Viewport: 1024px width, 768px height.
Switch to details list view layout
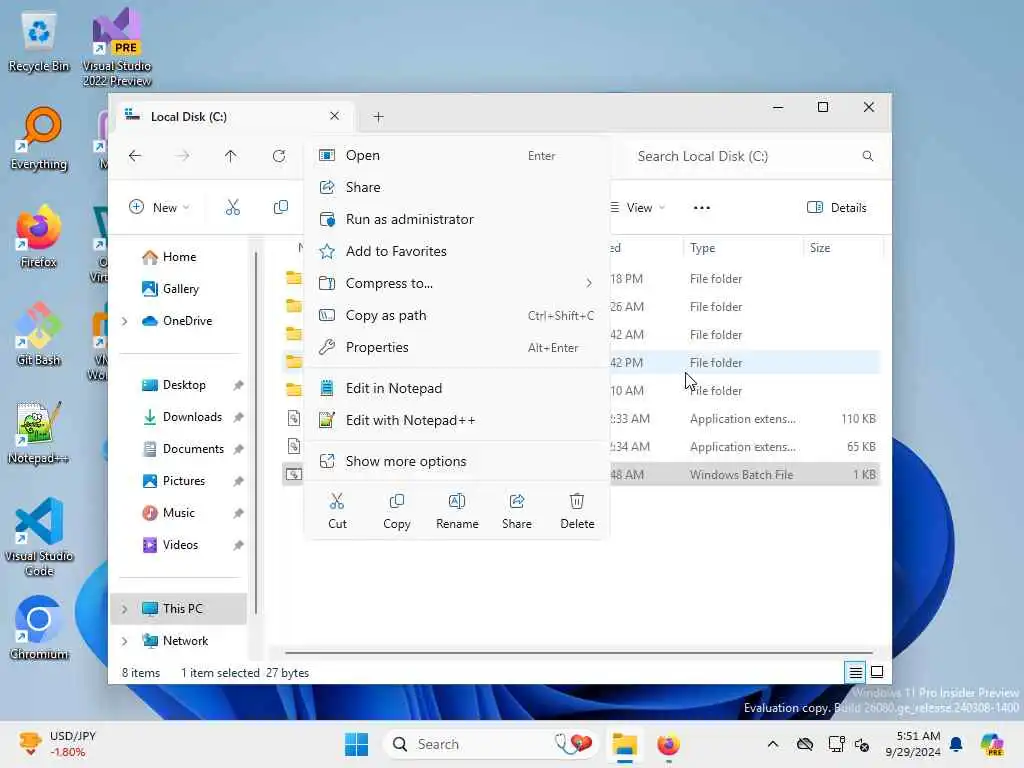[856, 672]
